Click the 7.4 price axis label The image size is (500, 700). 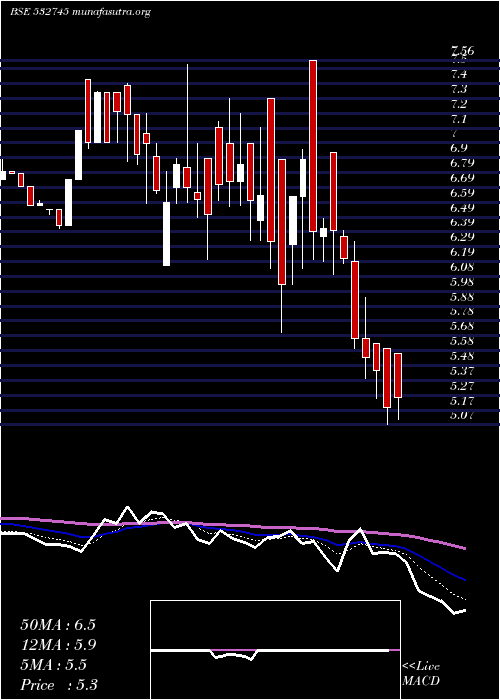(460, 74)
